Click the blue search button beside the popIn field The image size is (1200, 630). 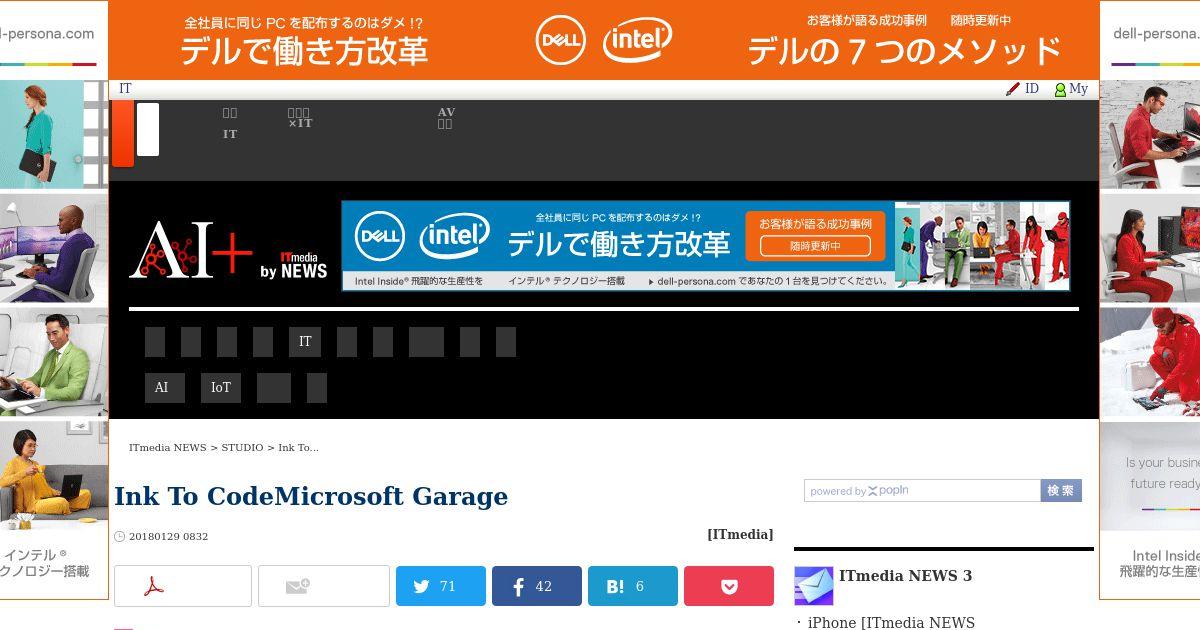pyautogui.click(x=1061, y=491)
